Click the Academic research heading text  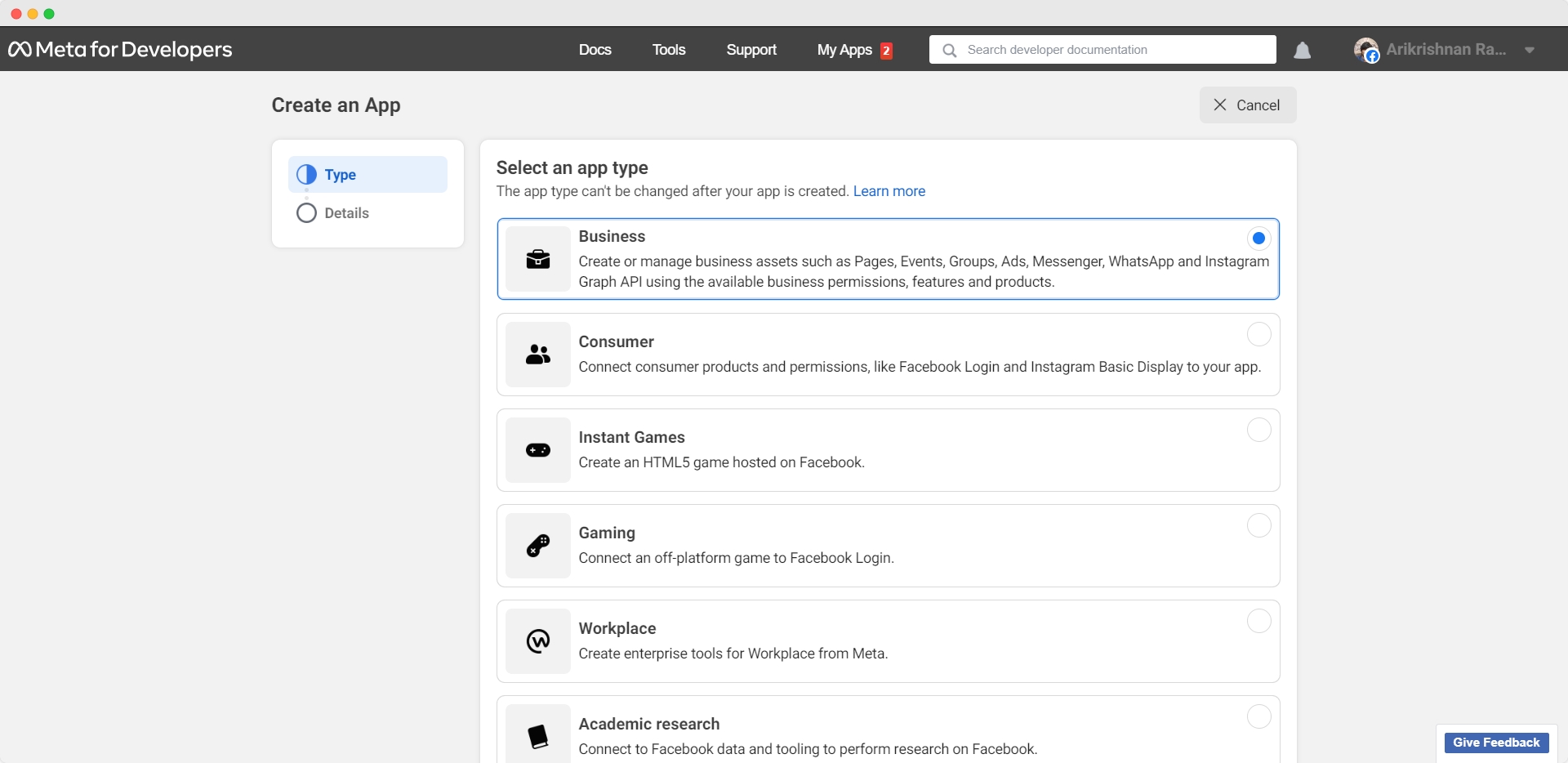click(x=649, y=724)
